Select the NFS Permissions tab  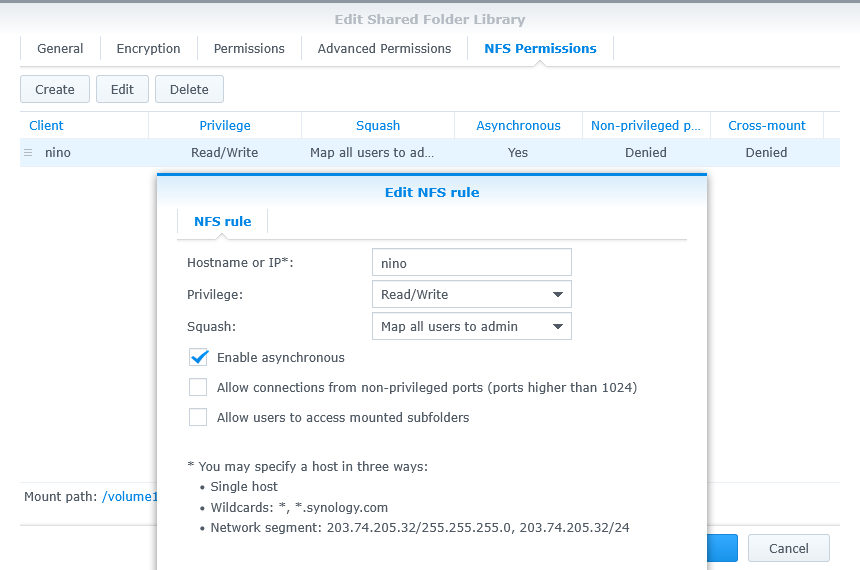[x=540, y=48]
